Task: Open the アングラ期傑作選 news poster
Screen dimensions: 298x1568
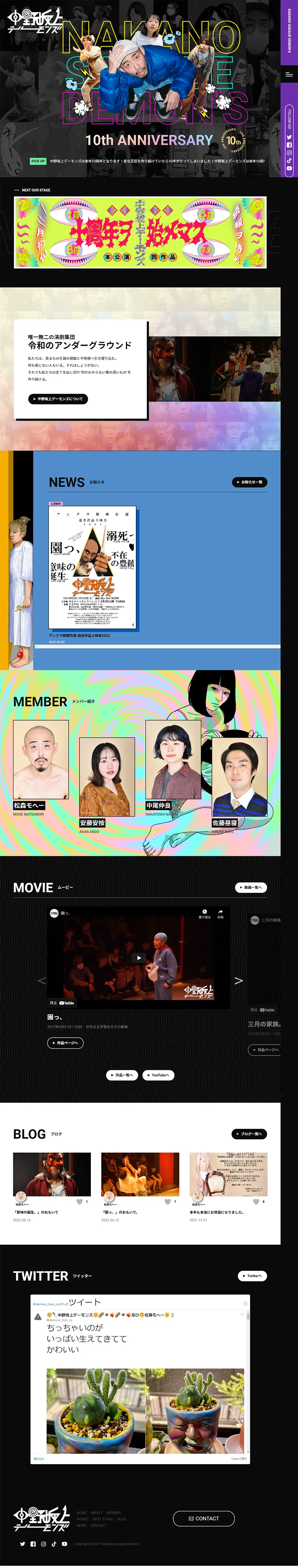Action: pos(93,567)
